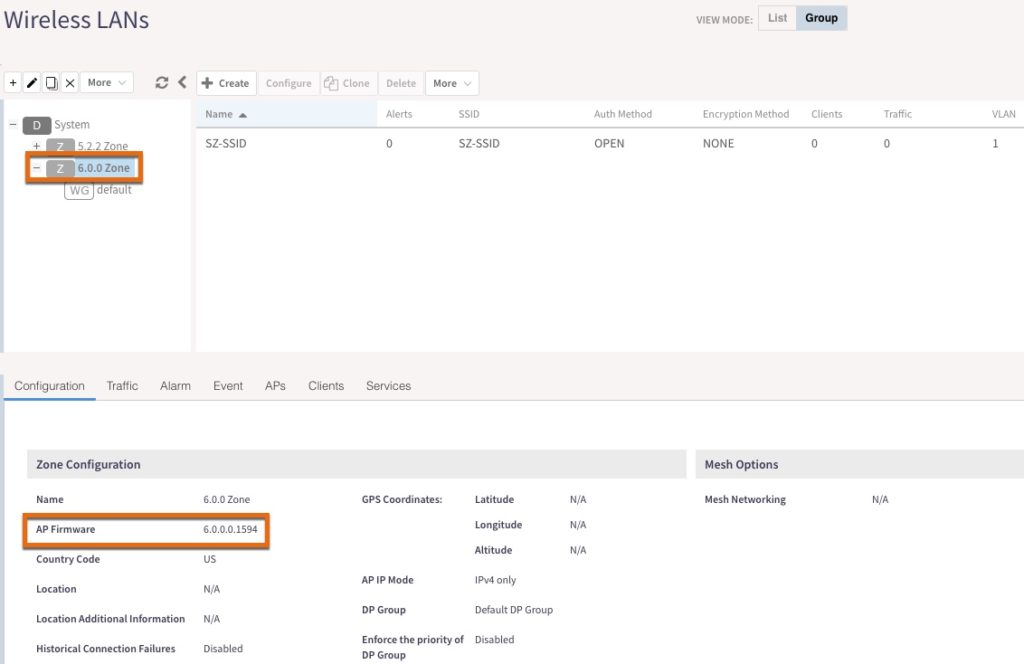1024x664 pixels.
Task: Sort table by VLAN column
Action: coord(1004,114)
